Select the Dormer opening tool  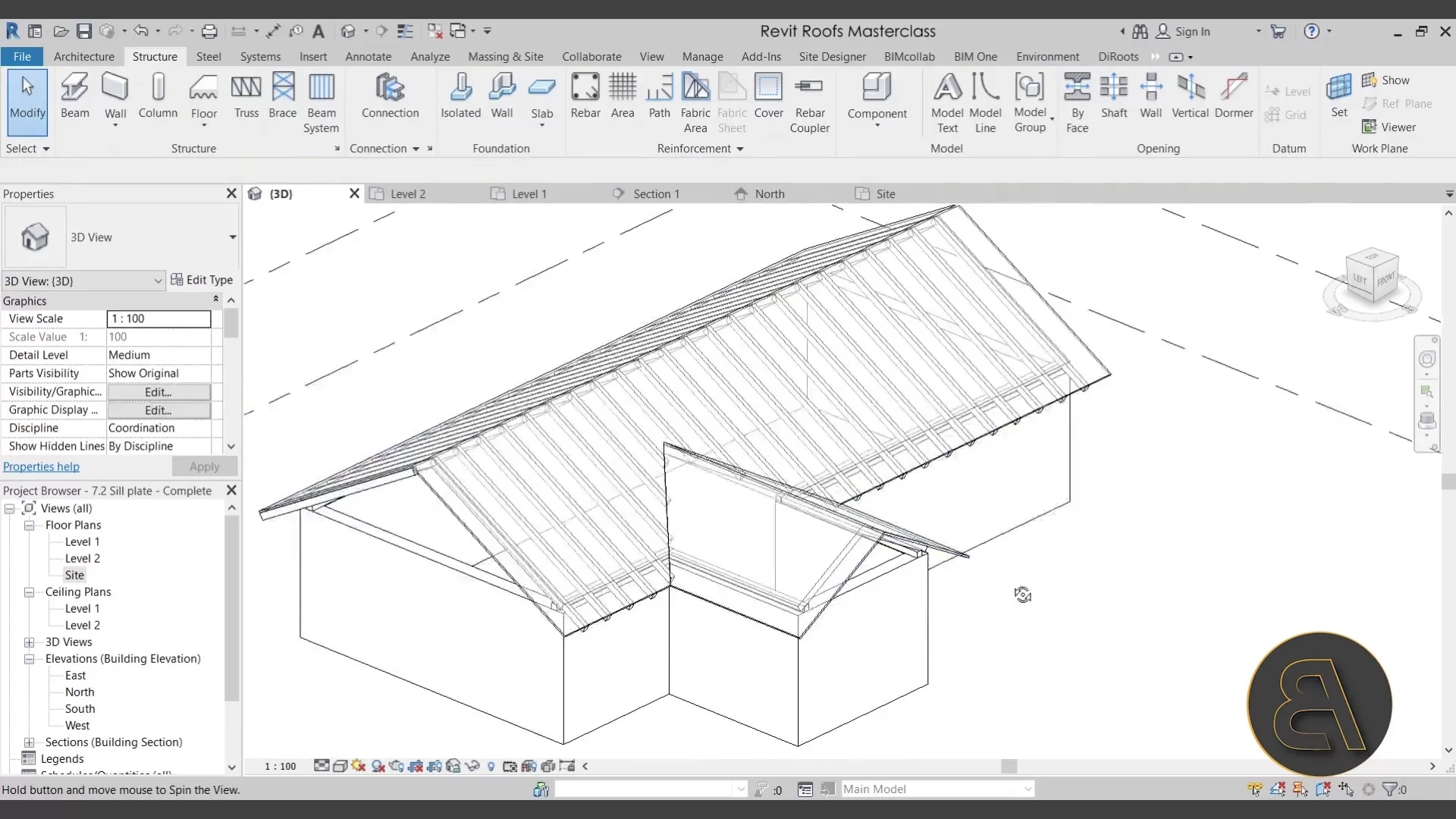1234,96
